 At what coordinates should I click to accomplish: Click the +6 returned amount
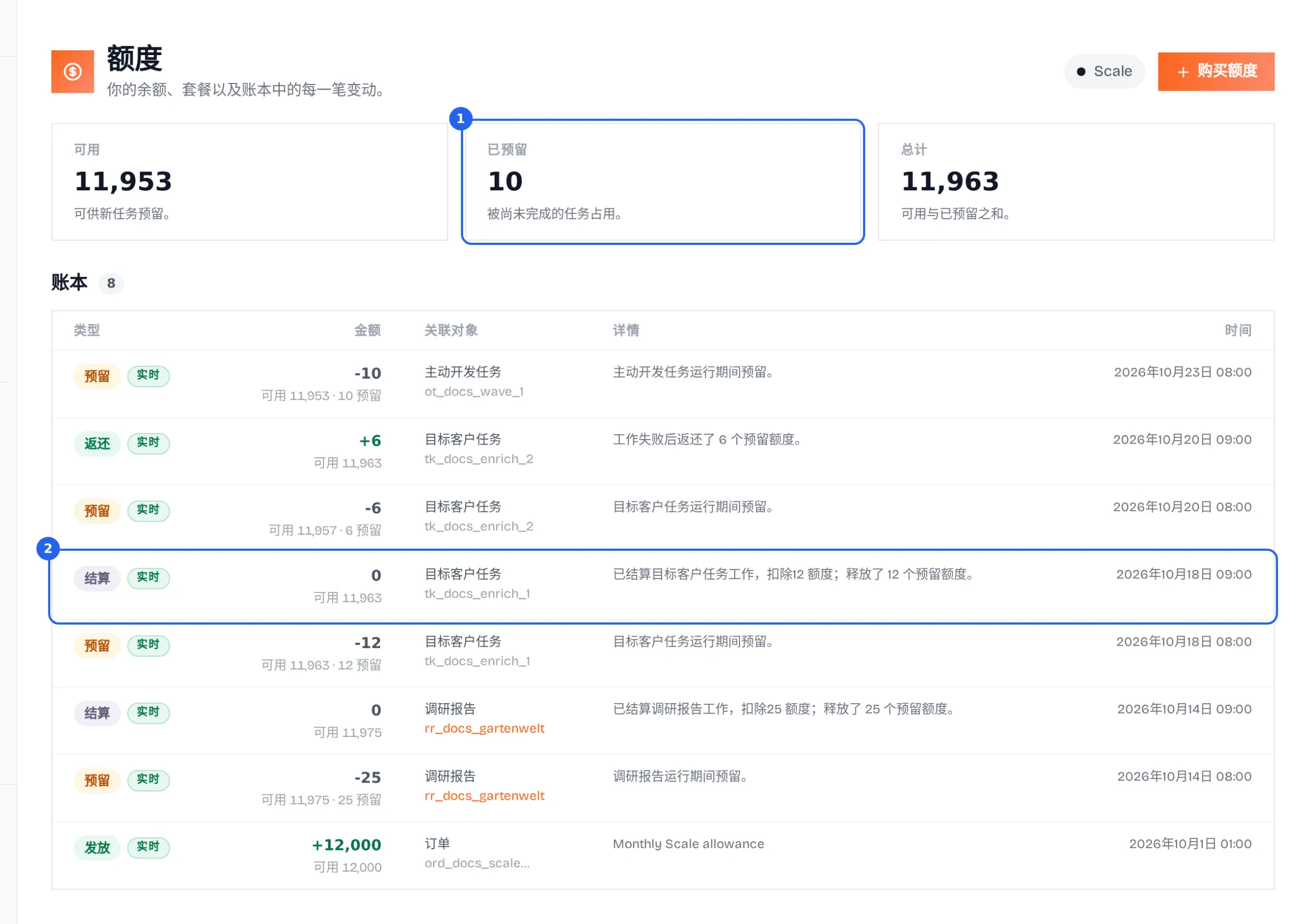[370, 441]
